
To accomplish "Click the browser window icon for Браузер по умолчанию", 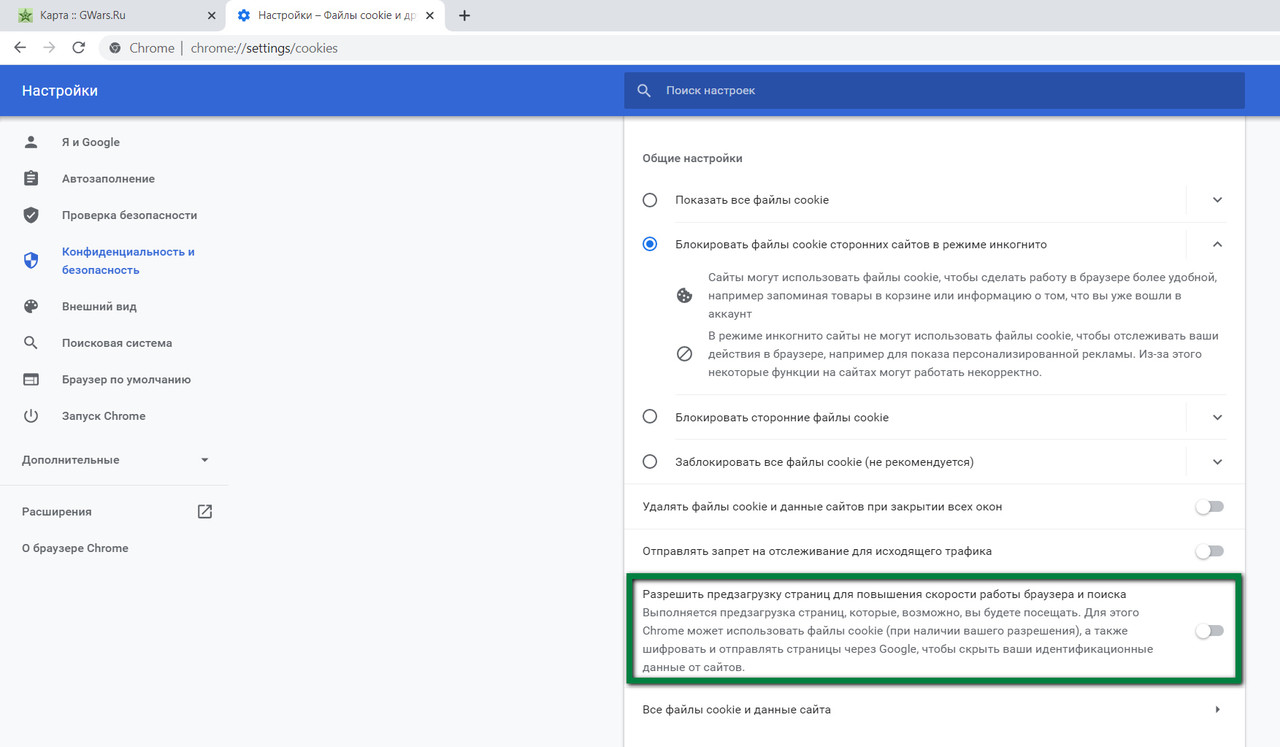I will point(31,379).
